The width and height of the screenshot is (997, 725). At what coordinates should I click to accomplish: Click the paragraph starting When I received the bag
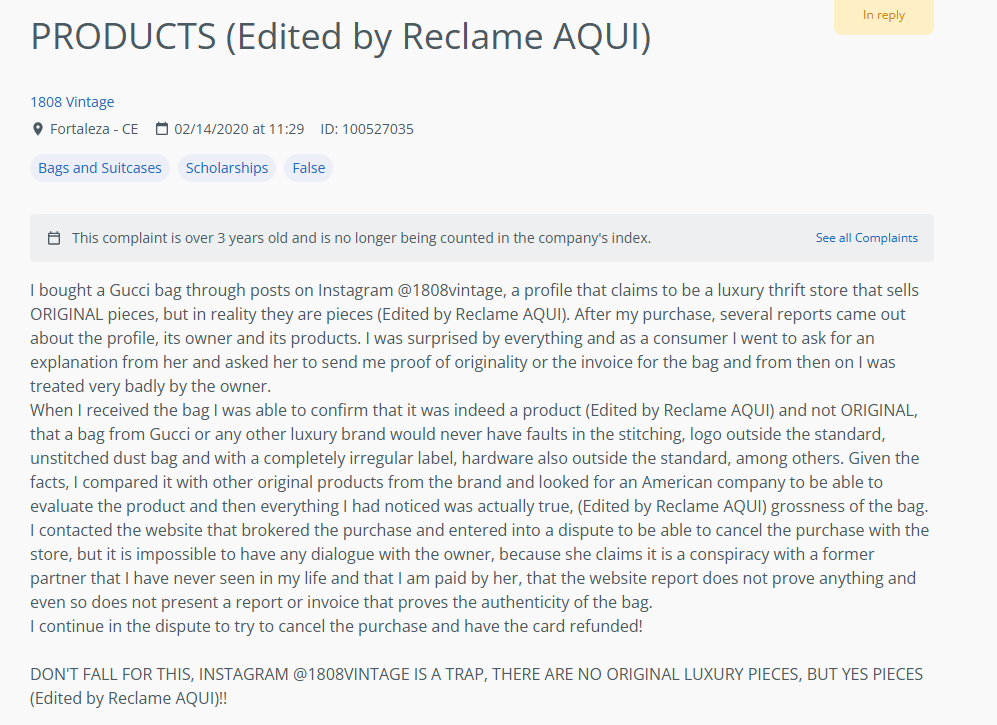[479, 459]
